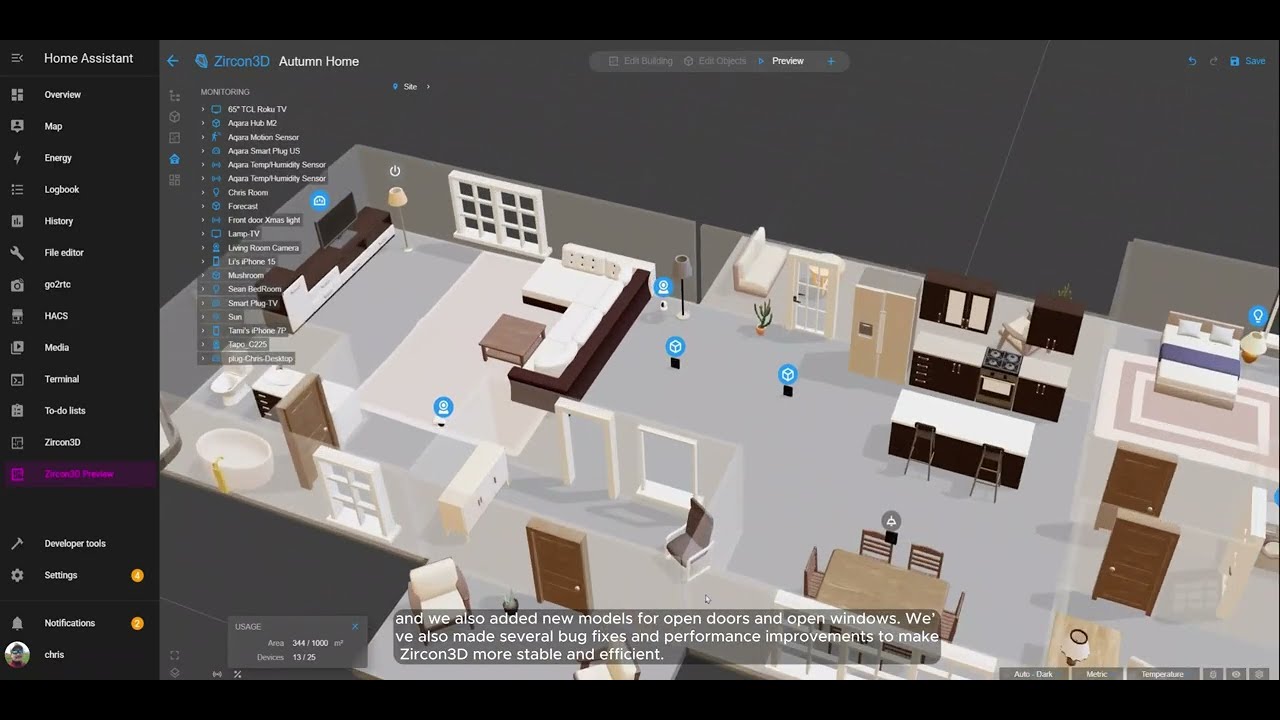Open Zircon3D sidebar item

coord(79,442)
